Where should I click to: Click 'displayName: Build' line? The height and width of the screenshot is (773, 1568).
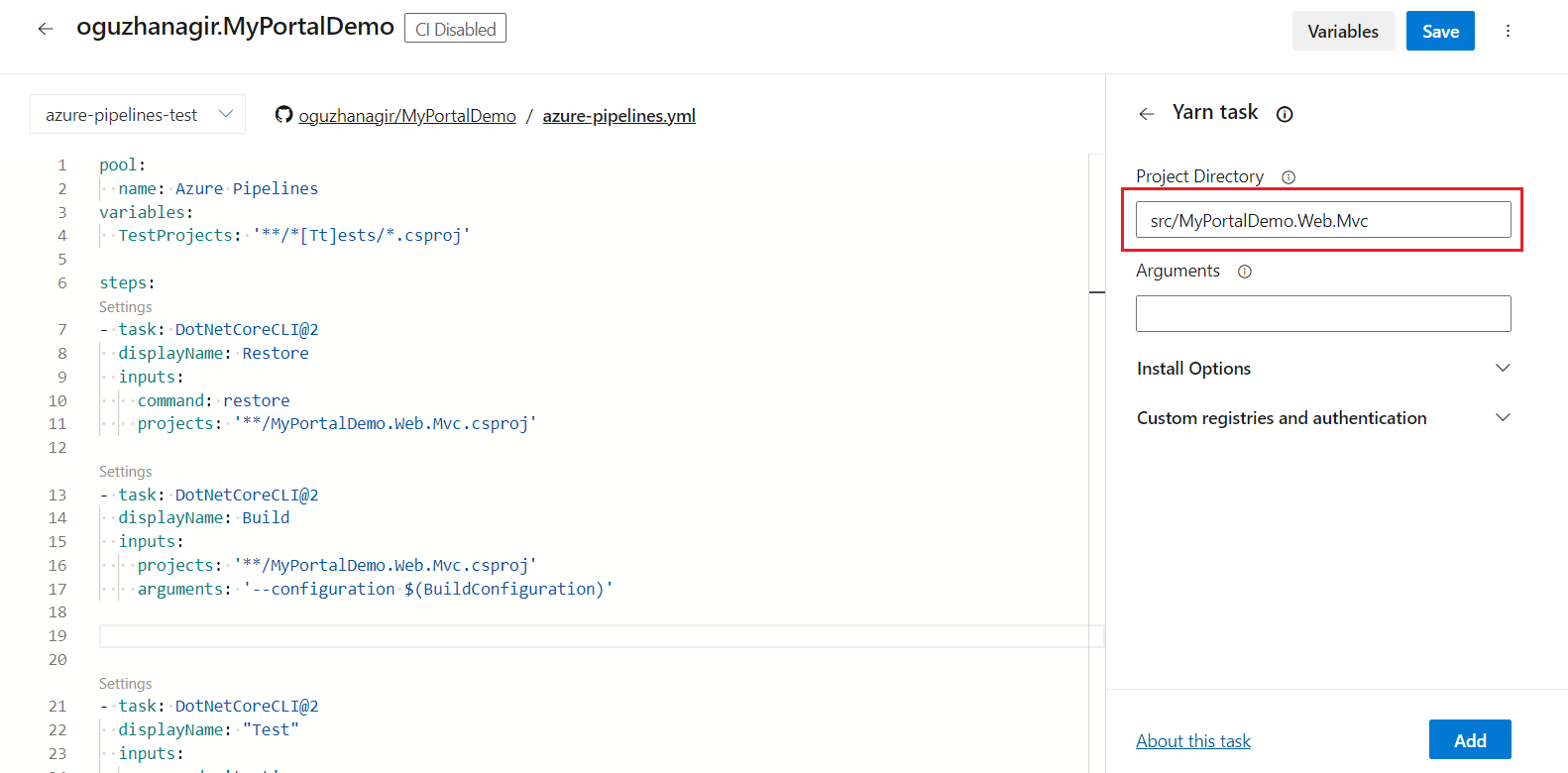tap(204, 517)
